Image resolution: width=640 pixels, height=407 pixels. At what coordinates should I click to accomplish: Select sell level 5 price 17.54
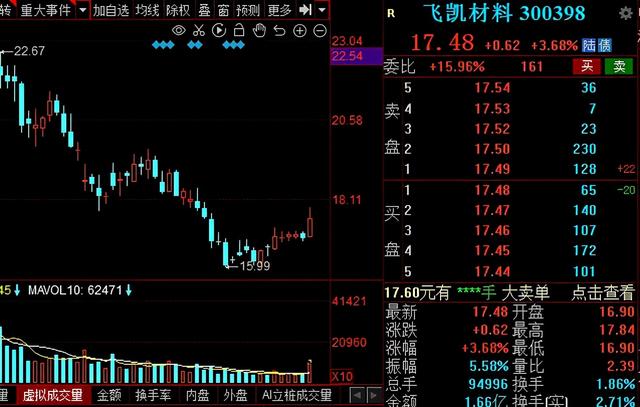click(x=493, y=88)
